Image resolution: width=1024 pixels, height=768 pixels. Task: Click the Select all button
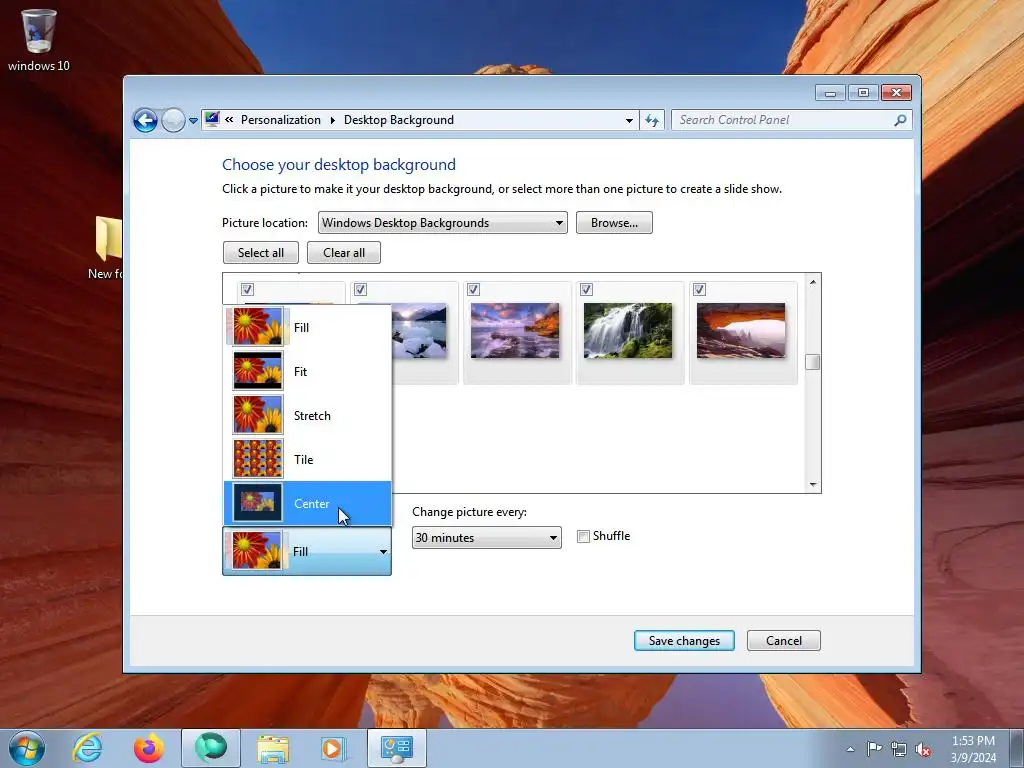coord(261,253)
